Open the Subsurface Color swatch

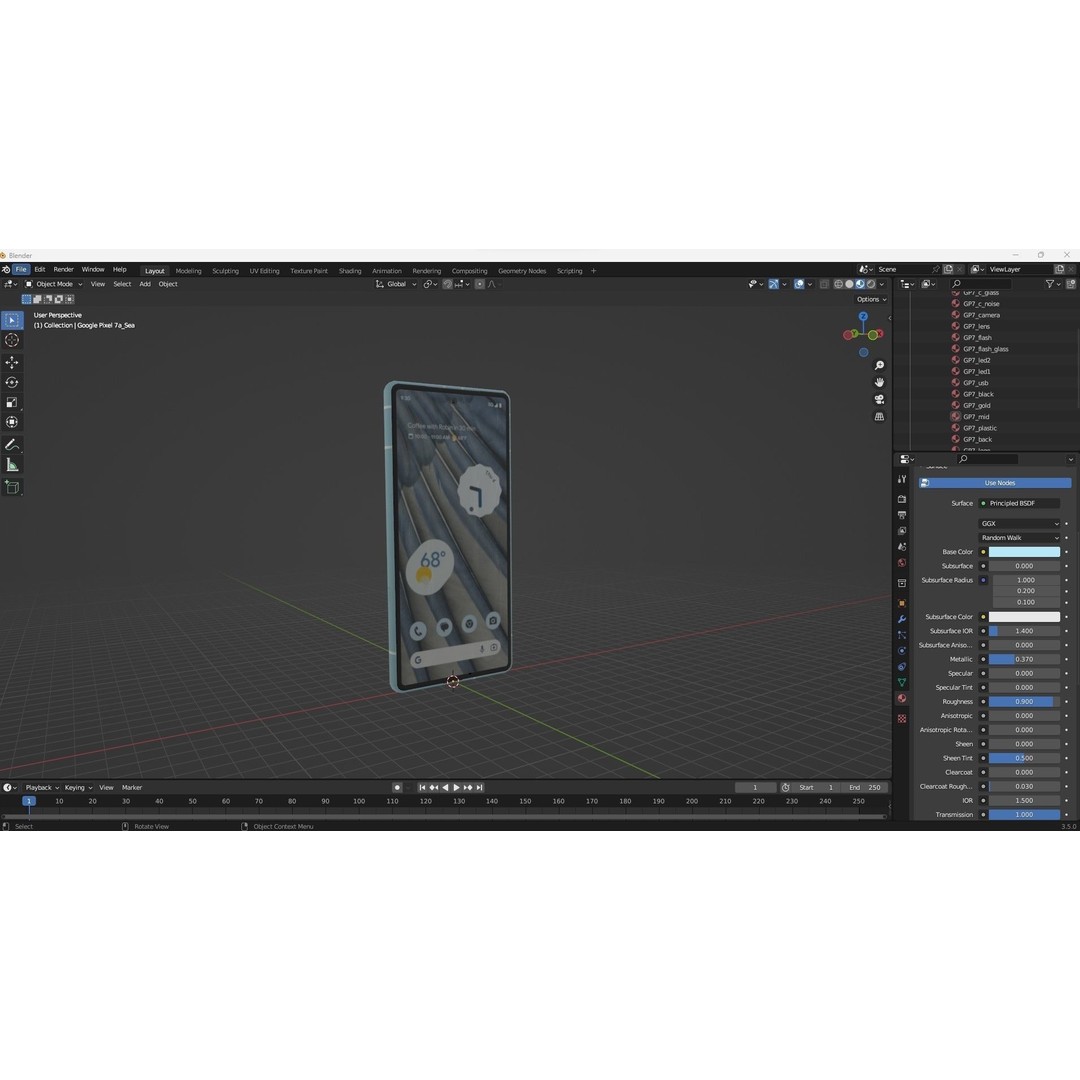[1024, 617]
